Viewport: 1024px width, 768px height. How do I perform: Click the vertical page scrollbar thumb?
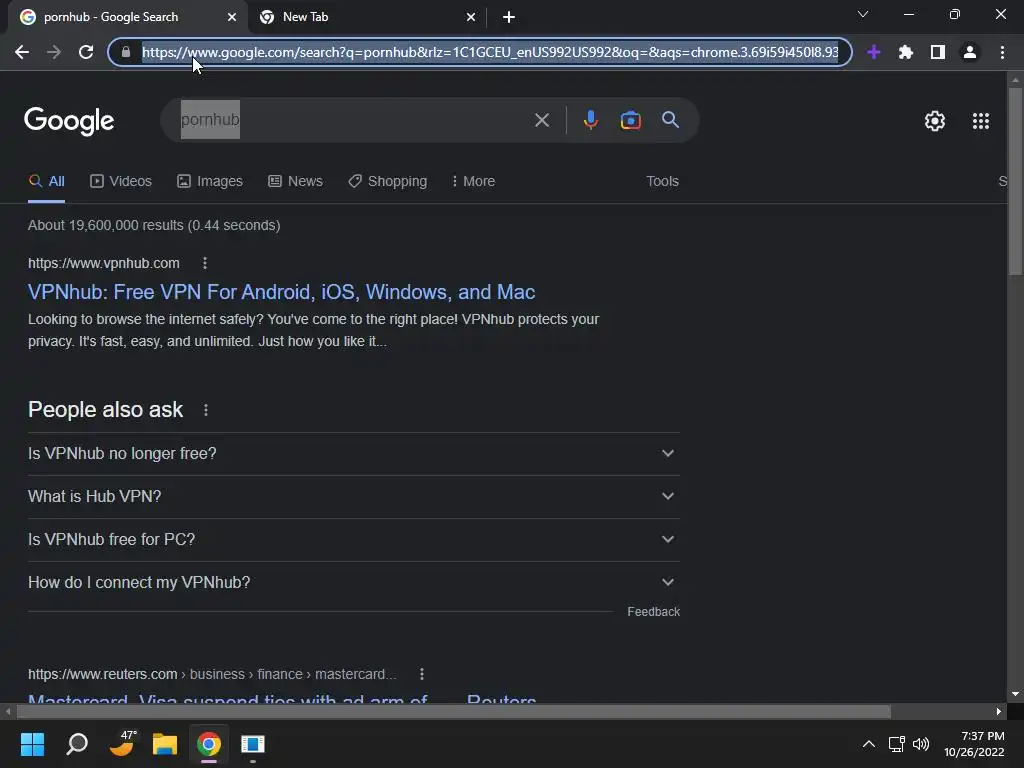click(x=1015, y=181)
